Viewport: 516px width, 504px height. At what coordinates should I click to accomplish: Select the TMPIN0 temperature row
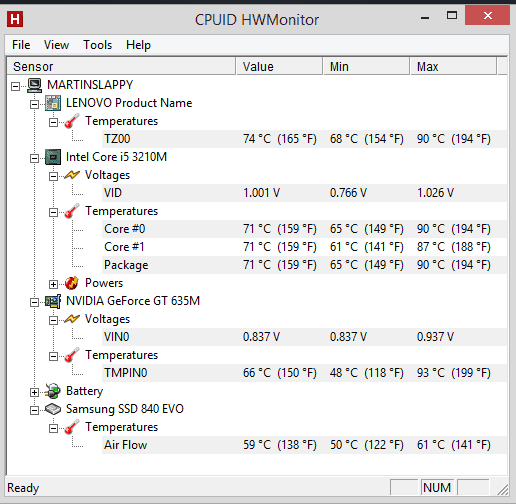304,373
